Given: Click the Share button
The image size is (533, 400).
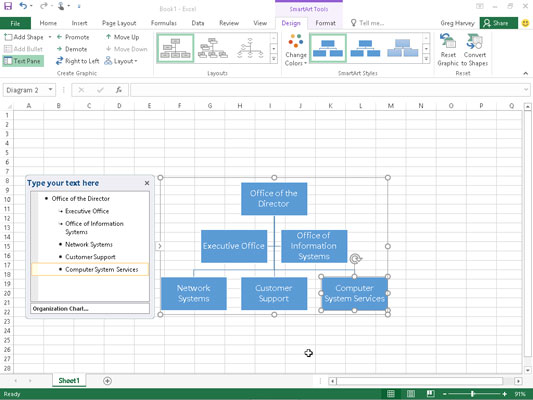Looking at the screenshot, I should [498, 23].
